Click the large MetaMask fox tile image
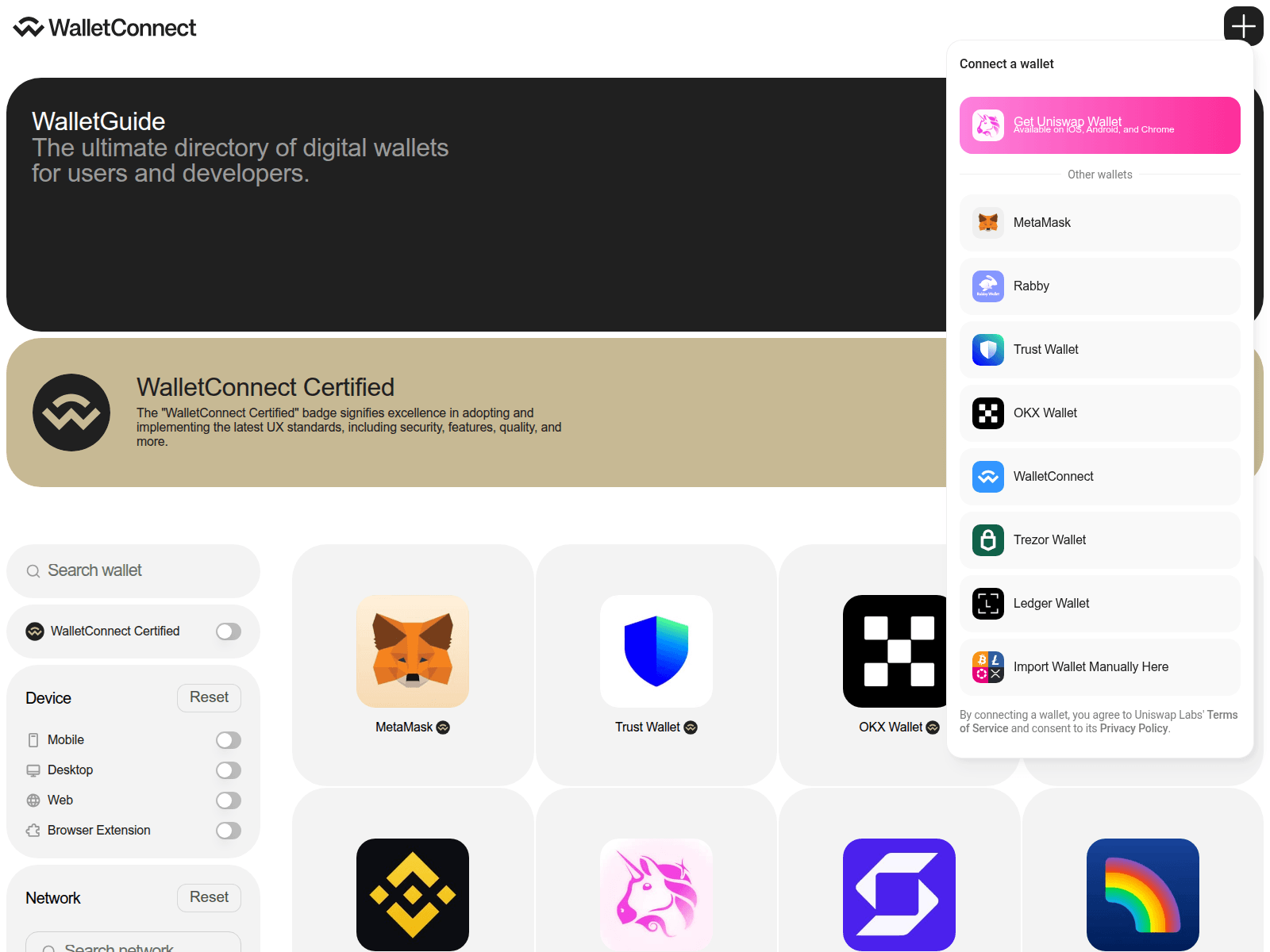1270x952 pixels. (413, 651)
